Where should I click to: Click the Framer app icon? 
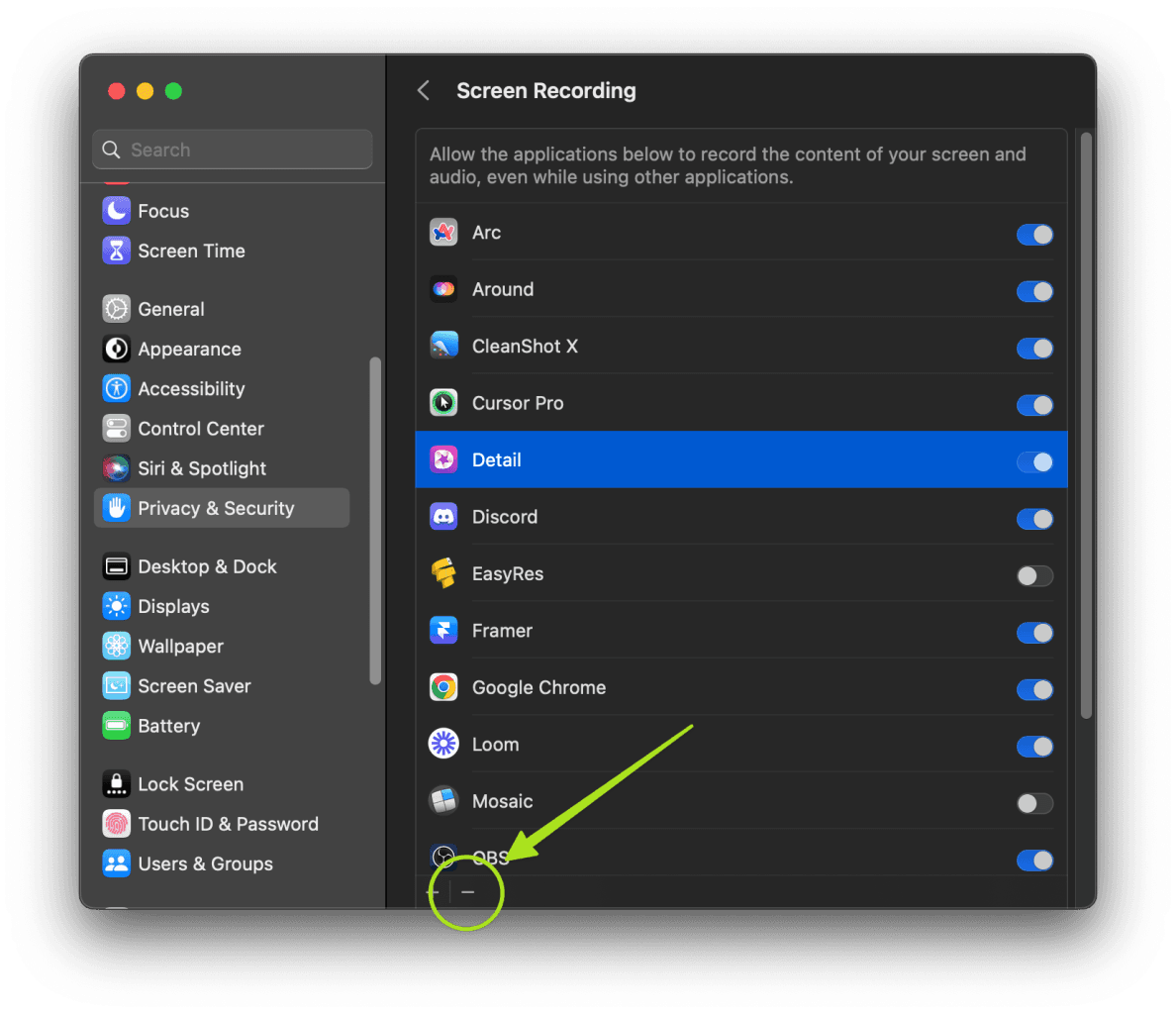[x=443, y=631]
